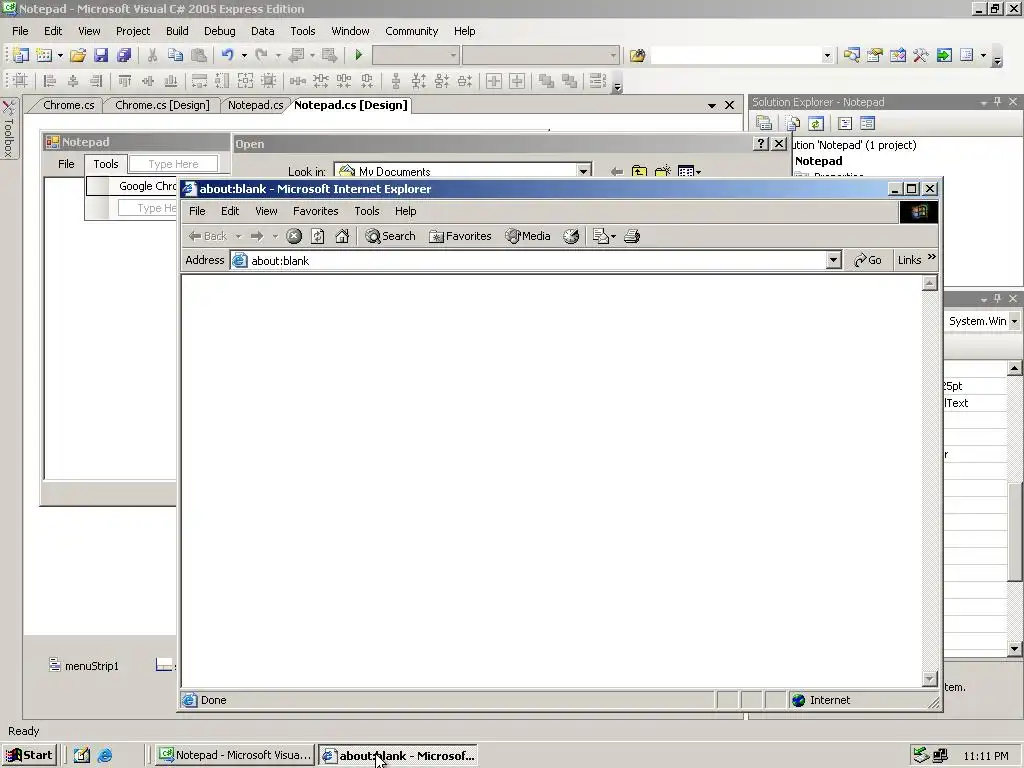Click Go button in IE address bar

pos(868,260)
